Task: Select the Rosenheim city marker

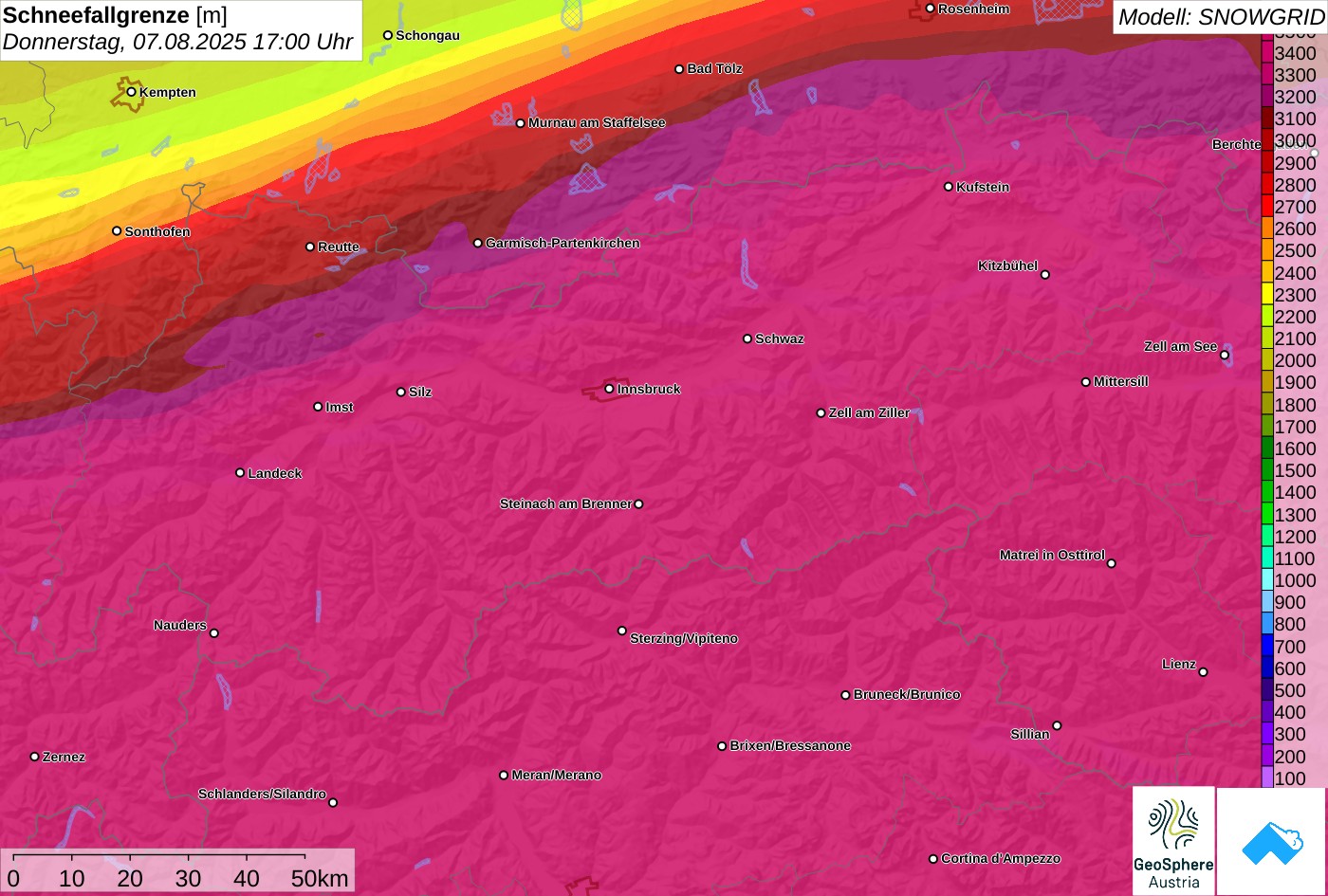Action: point(931,9)
